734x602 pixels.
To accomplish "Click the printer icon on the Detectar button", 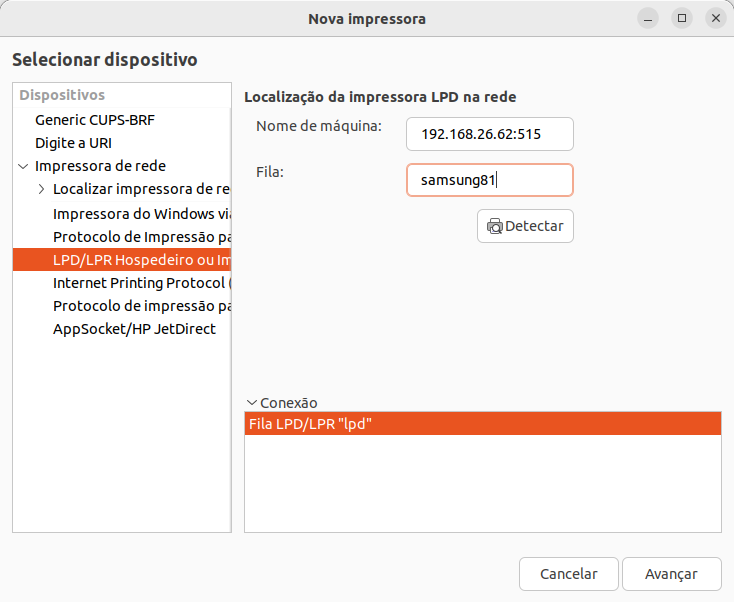I will 494,226.
